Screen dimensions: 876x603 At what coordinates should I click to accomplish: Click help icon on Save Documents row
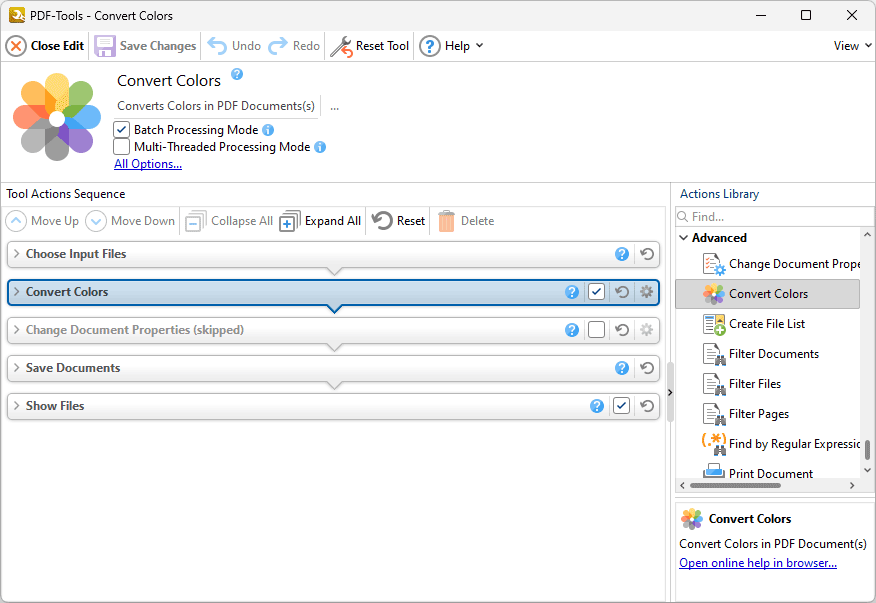[x=622, y=368]
